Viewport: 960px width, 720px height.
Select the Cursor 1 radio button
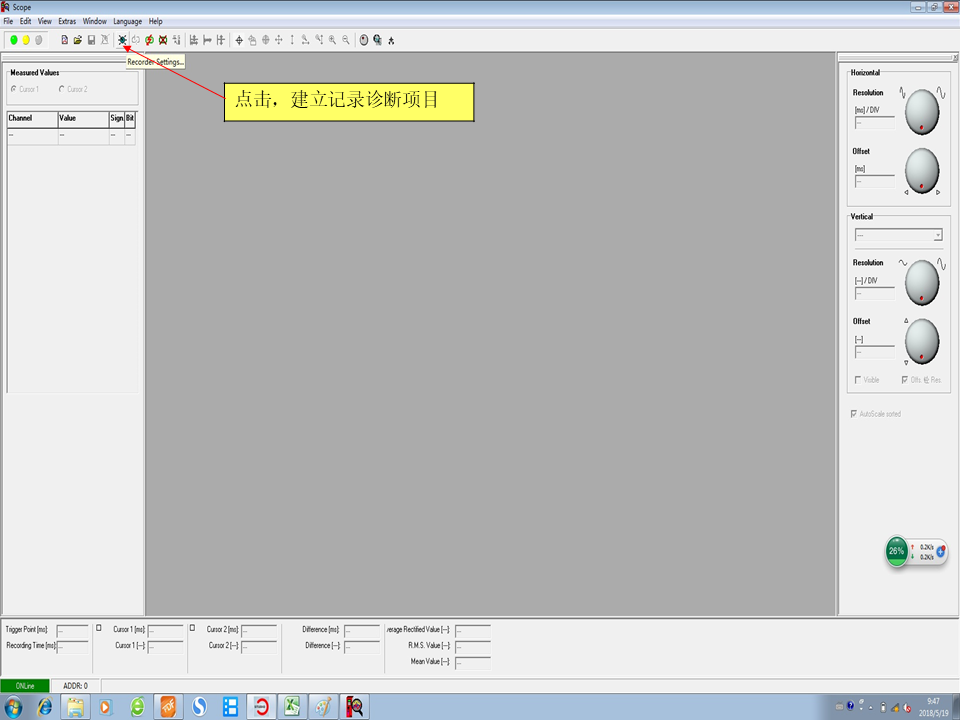click(x=14, y=89)
